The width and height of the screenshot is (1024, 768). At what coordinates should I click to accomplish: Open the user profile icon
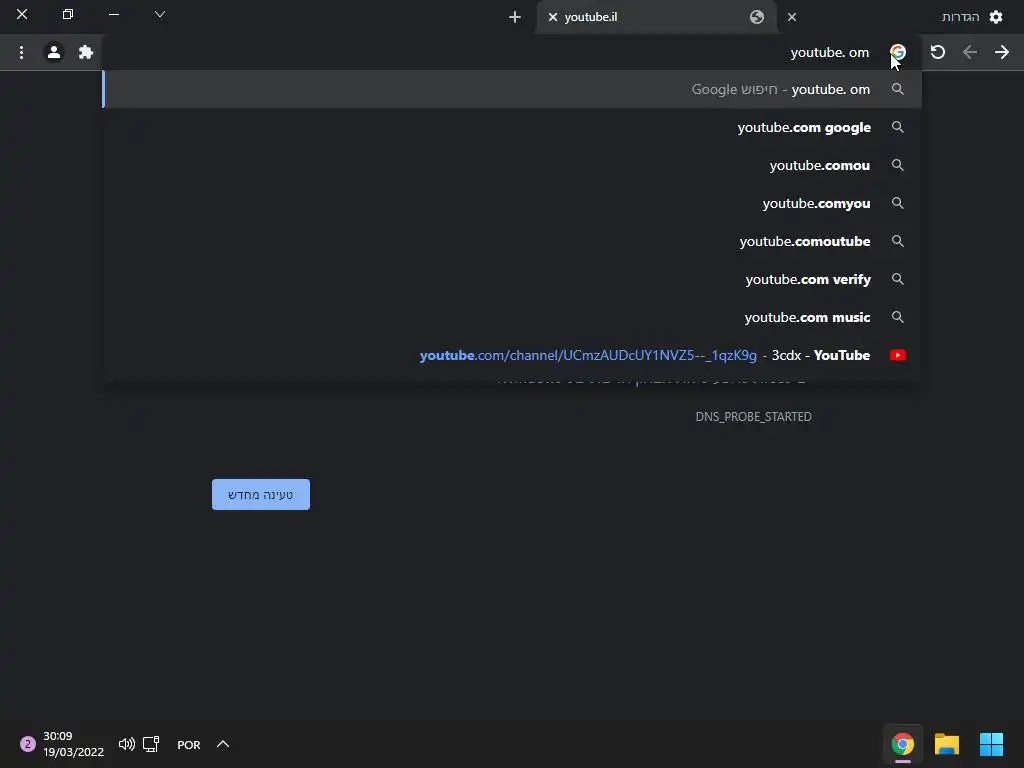[x=54, y=52]
